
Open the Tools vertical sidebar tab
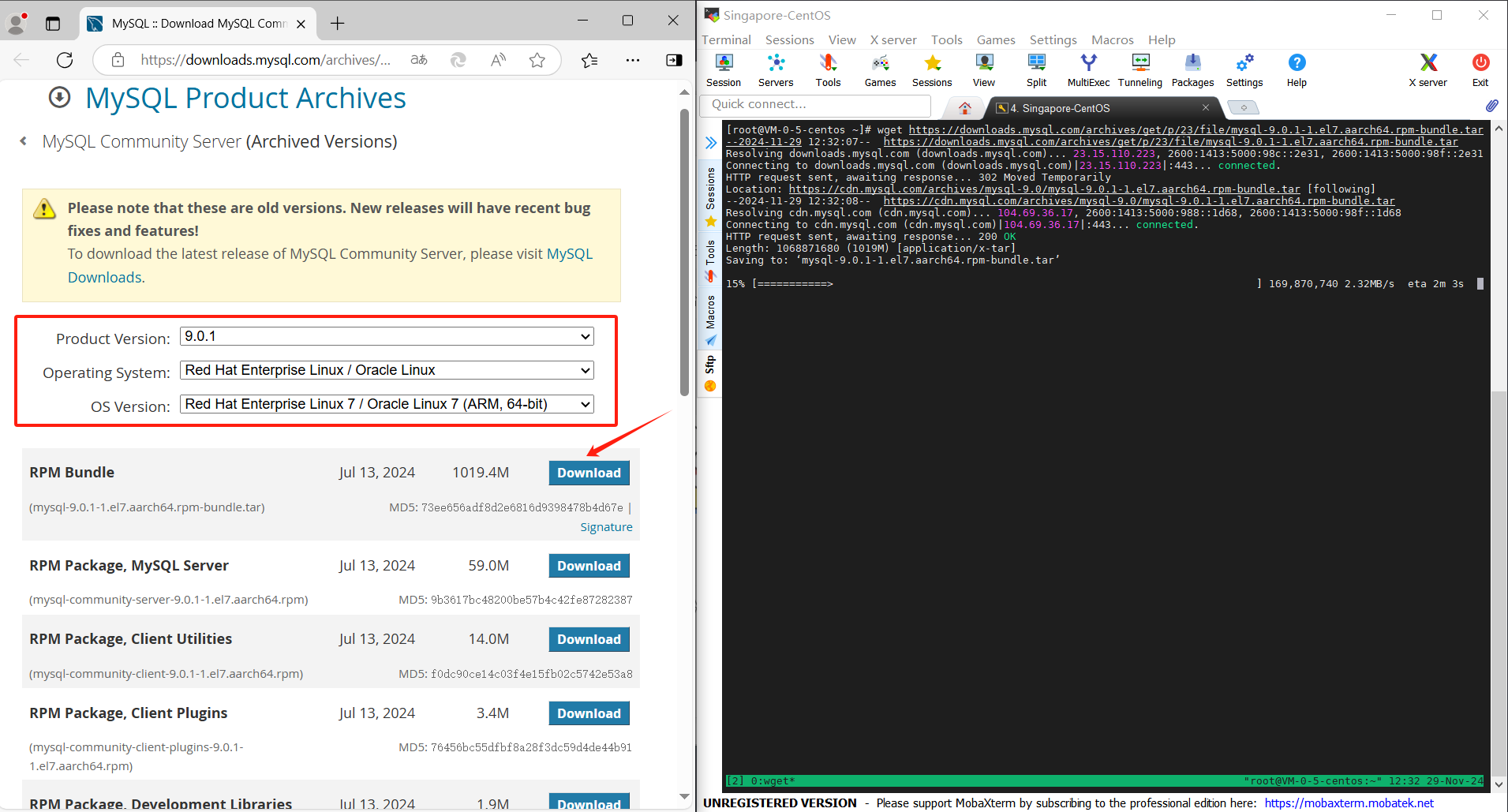[710, 260]
